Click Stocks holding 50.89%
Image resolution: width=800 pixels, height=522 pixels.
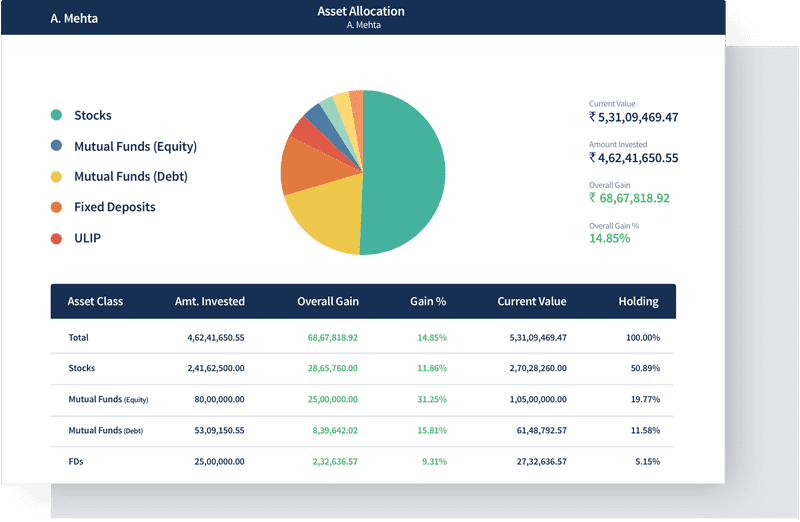tap(645, 368)
